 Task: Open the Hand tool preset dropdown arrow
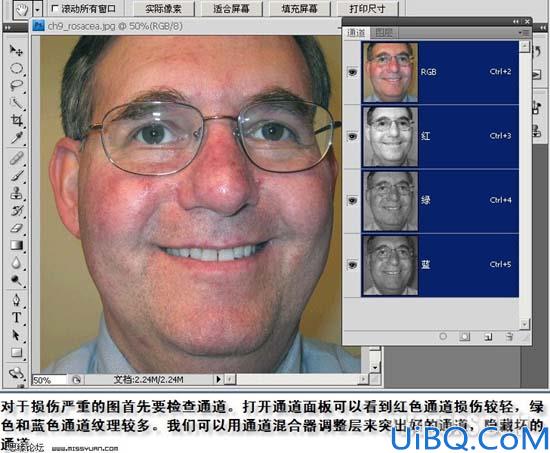pos(38,9)
